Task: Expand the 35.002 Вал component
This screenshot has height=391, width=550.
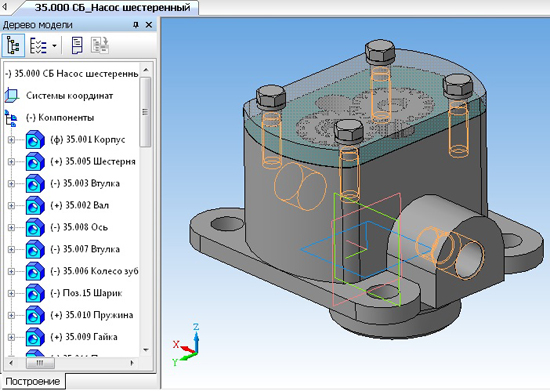Action: tap(11, 205)
